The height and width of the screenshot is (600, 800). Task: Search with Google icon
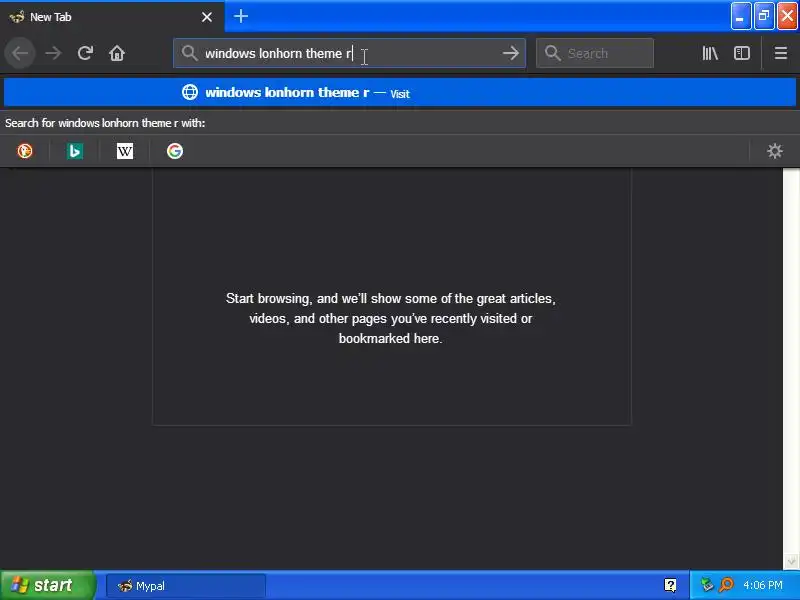point(175,151)
